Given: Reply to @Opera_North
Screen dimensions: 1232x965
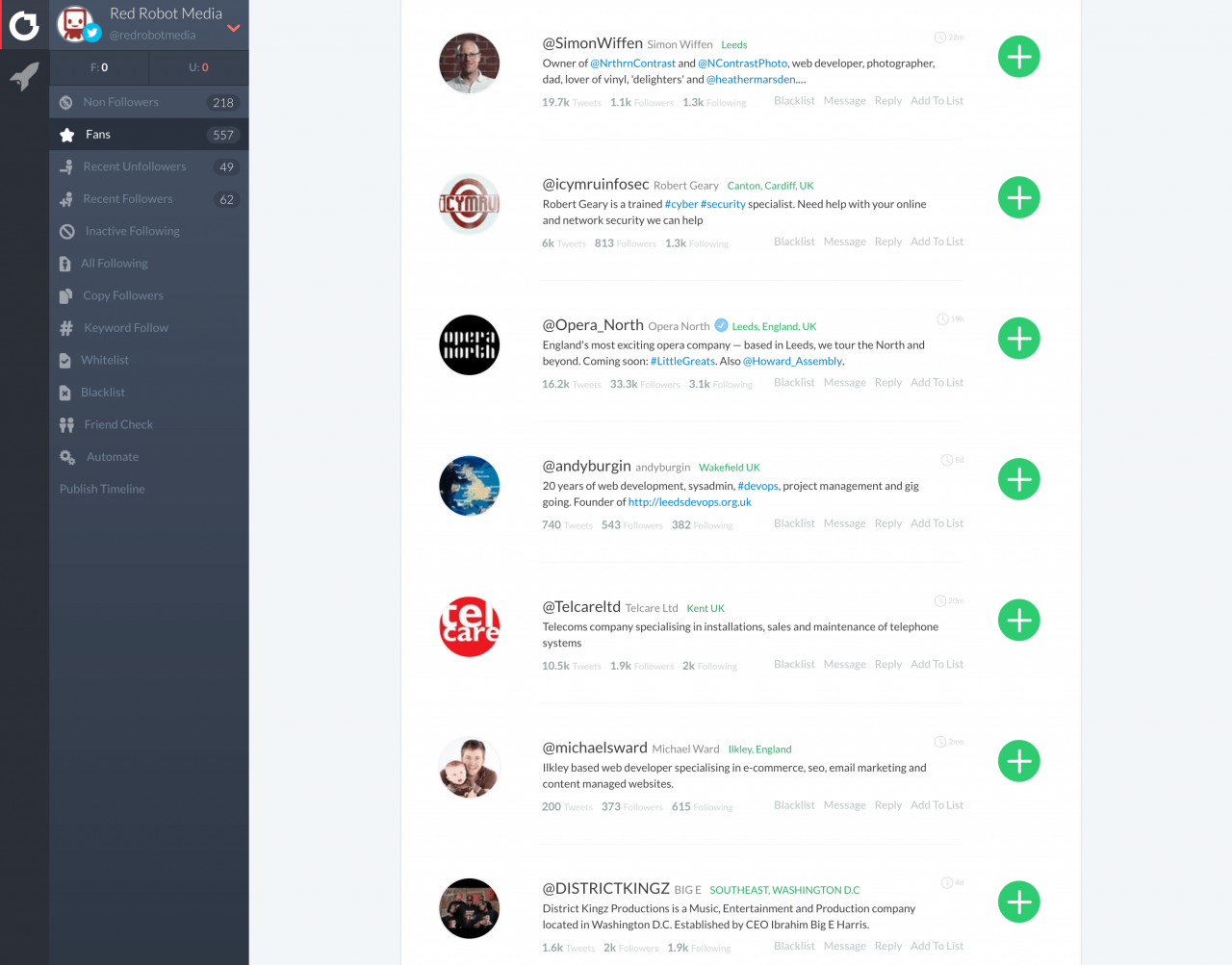Looking at the screenshot, I should point(888,382).
